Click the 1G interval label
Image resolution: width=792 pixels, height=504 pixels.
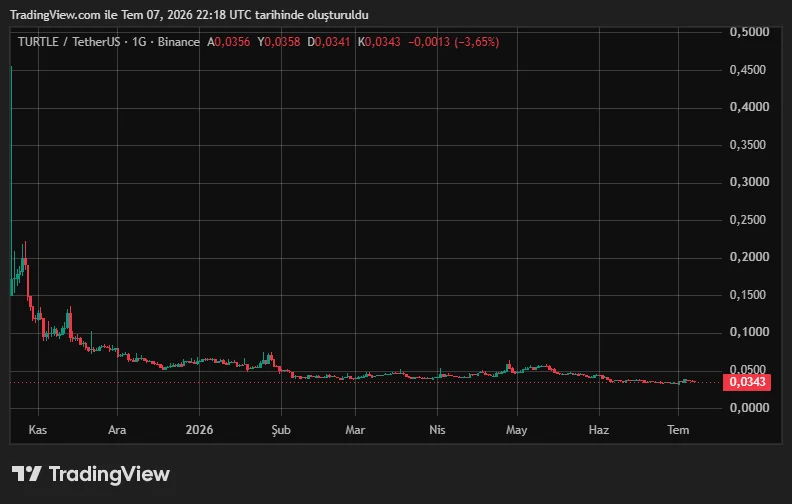tap(139, 42)
